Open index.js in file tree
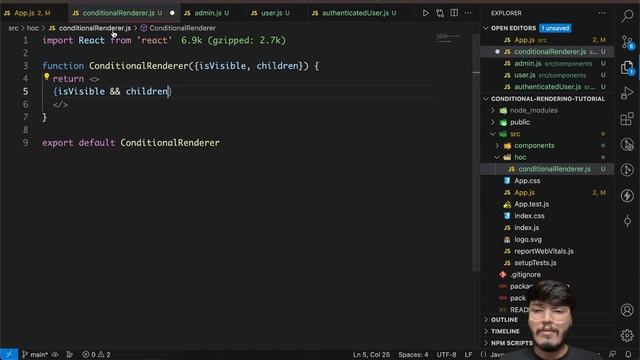 [547, 228]
